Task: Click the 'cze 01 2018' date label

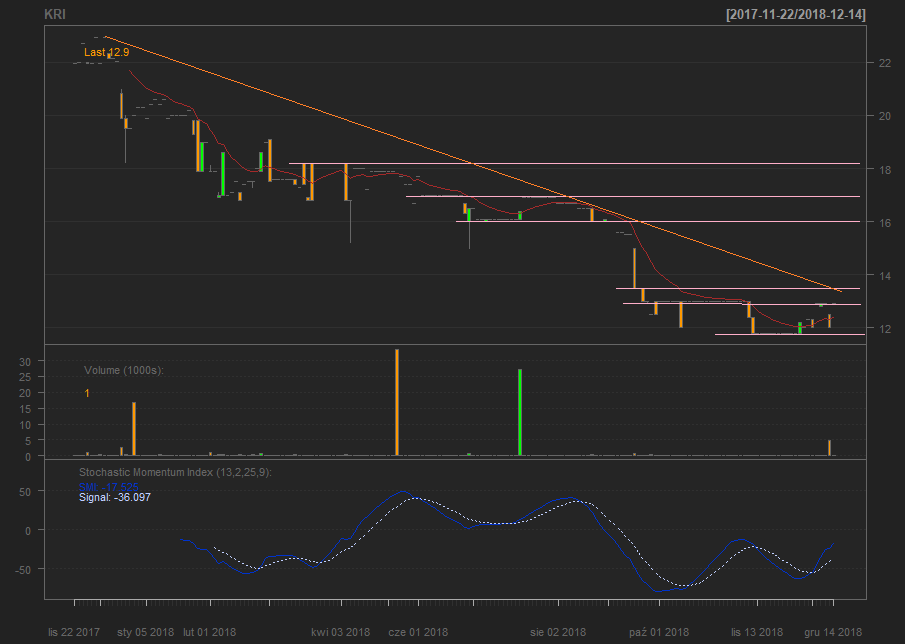Action: click(418, 632)
